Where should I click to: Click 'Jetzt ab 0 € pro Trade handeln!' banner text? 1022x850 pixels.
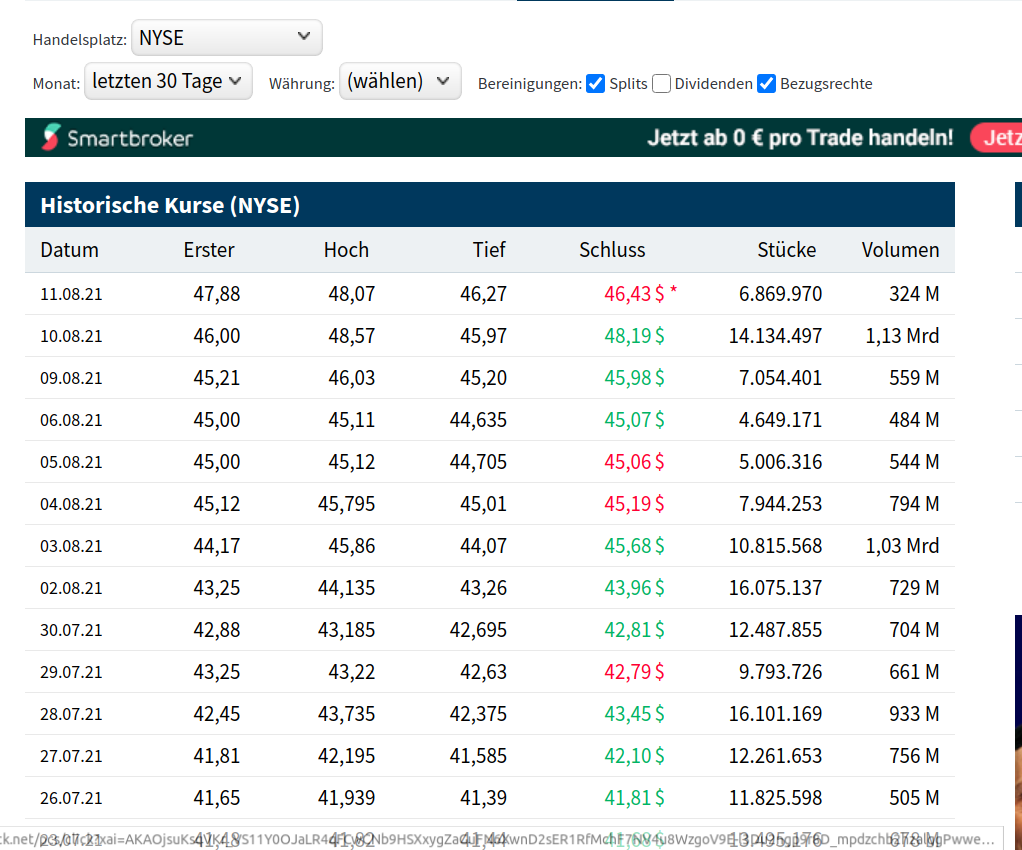point(800,138)
